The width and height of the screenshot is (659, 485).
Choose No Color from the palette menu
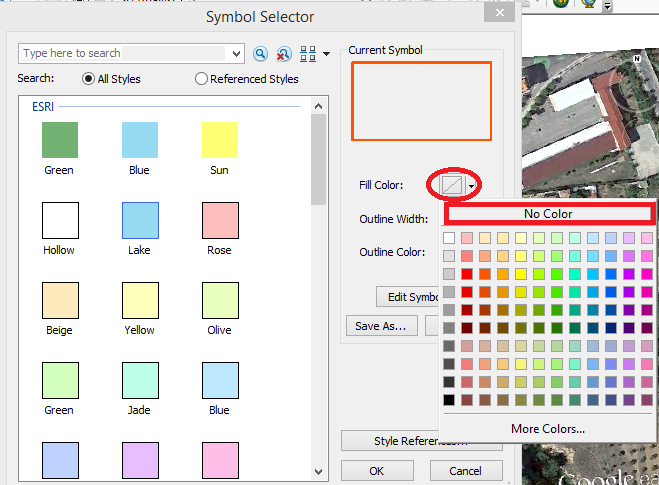548,214
